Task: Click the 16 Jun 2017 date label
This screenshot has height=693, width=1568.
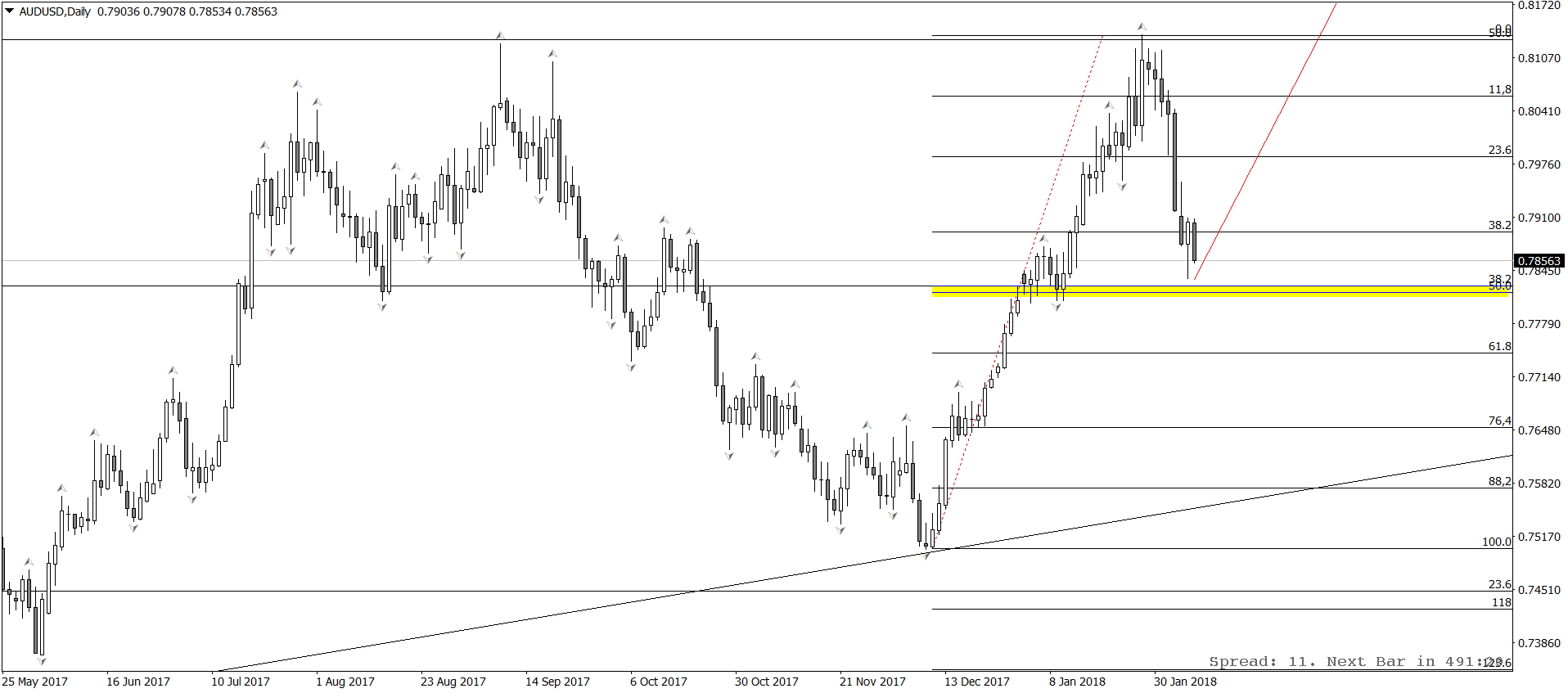Action: click(x=138, y=682)
